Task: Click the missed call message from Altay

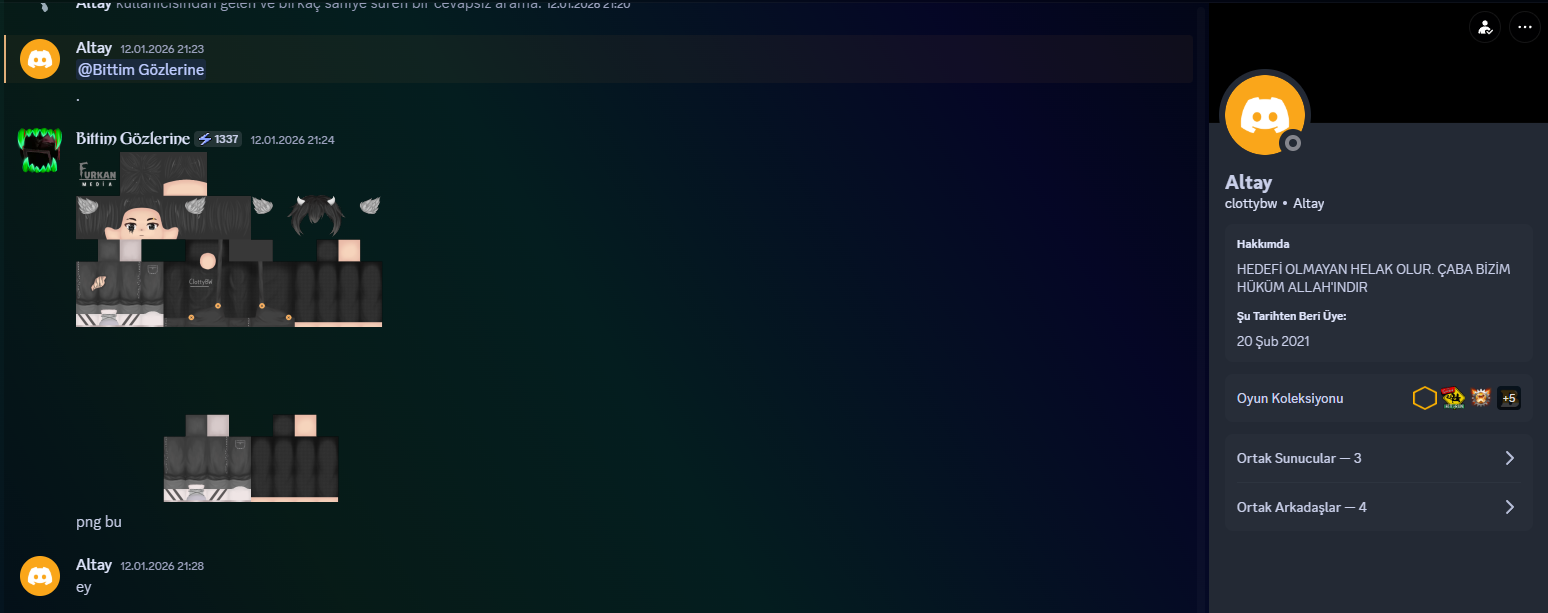Action: click(353, 5)
